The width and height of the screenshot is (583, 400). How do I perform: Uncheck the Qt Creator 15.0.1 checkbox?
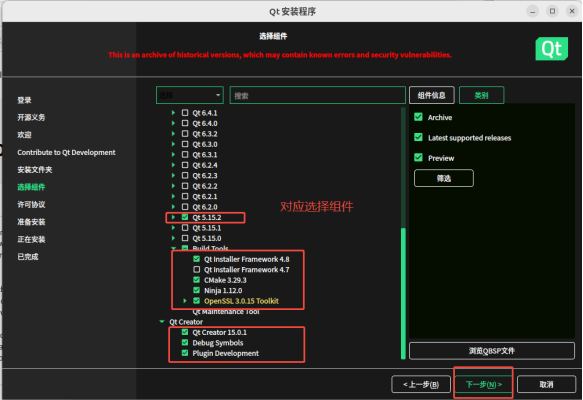coord(185,332)
